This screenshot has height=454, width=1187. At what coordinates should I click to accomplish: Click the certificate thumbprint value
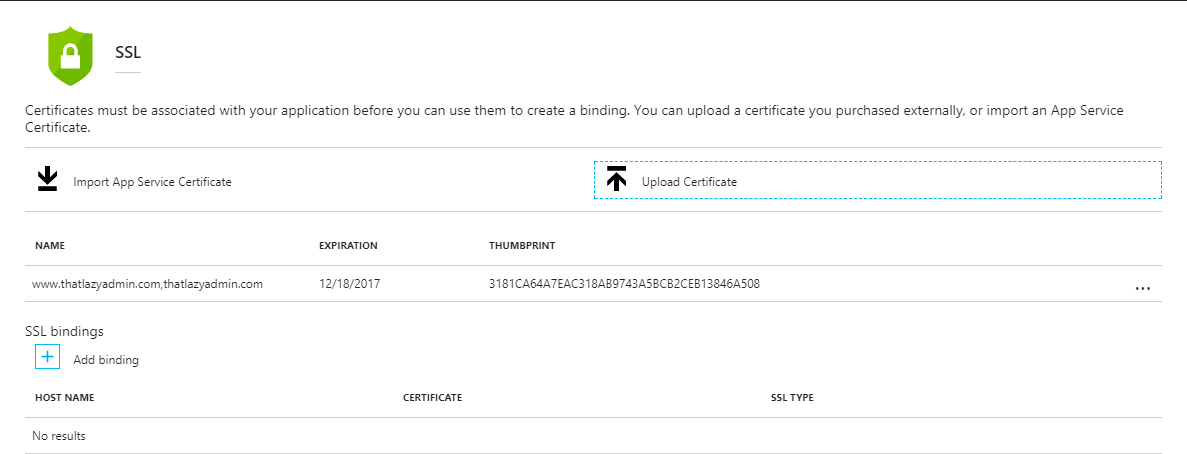click(624, 284)
